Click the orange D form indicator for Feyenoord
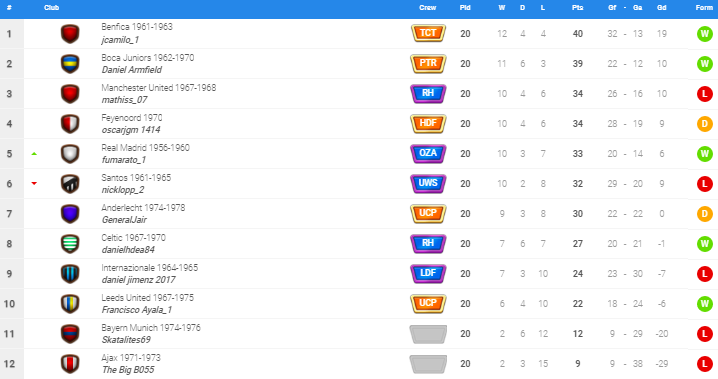Viewport: 718px width, 379px height. tap(704, 124)
